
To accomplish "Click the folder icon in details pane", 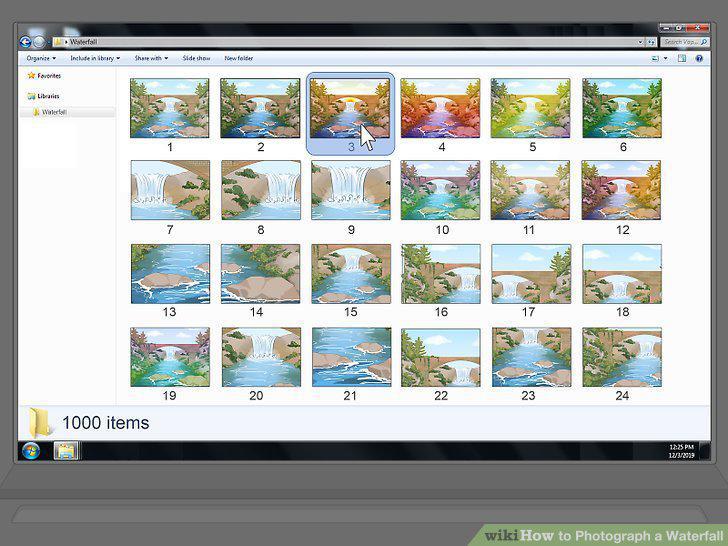I will [39, 422].
